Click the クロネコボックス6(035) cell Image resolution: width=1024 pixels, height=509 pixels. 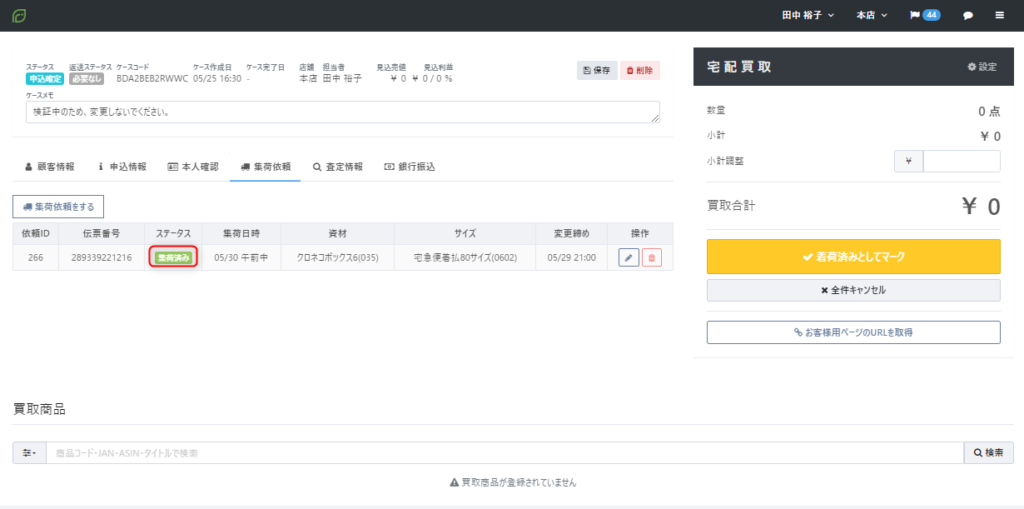tap(338, 257)
